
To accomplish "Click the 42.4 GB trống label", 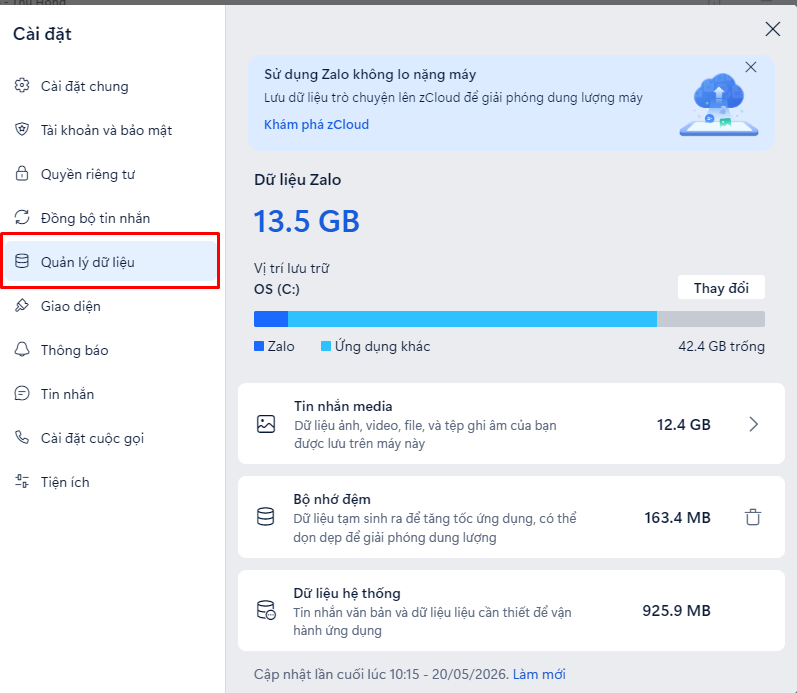I will pos(721,346).
